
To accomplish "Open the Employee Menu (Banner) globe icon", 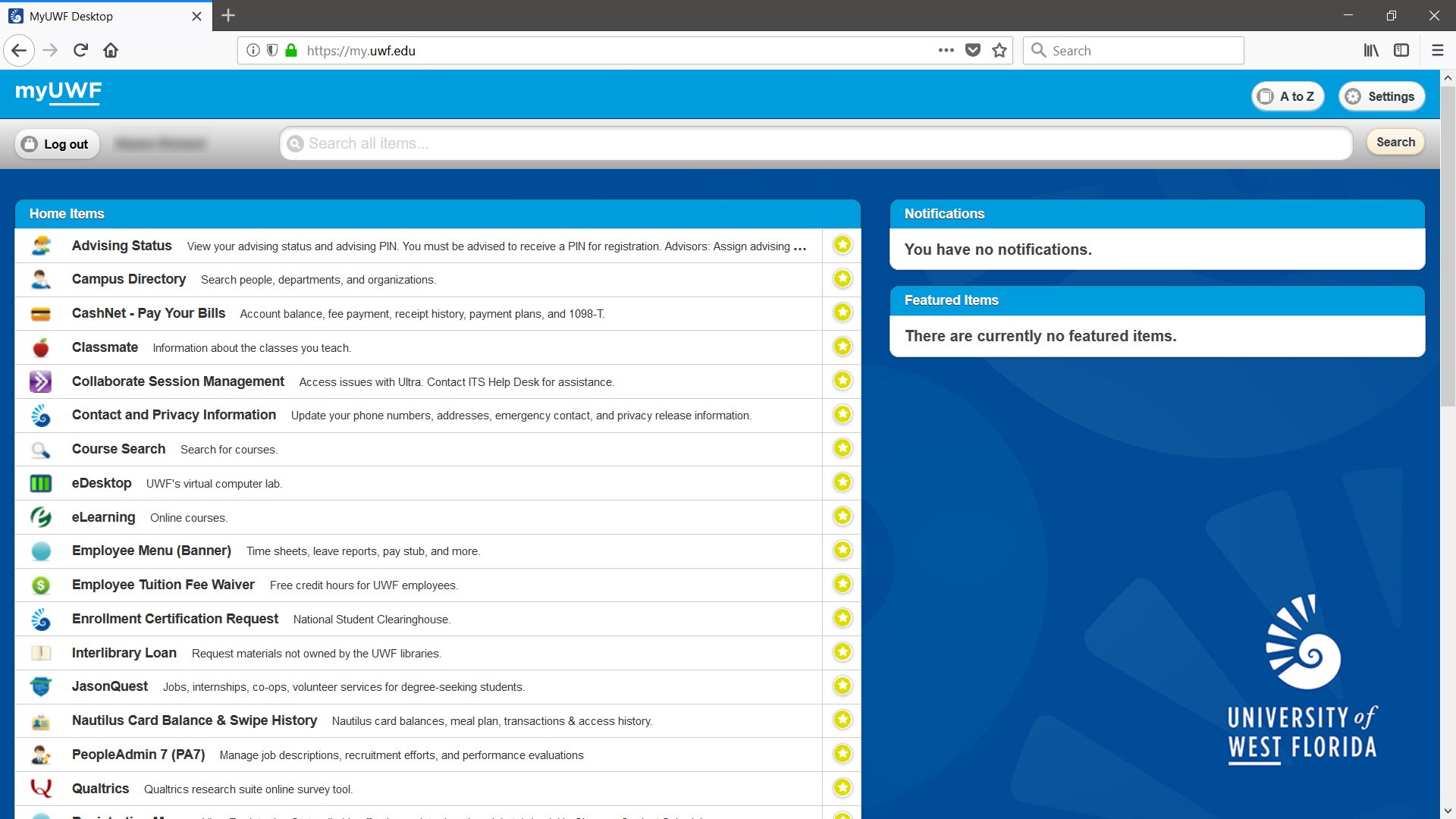I will click(41, 551).
